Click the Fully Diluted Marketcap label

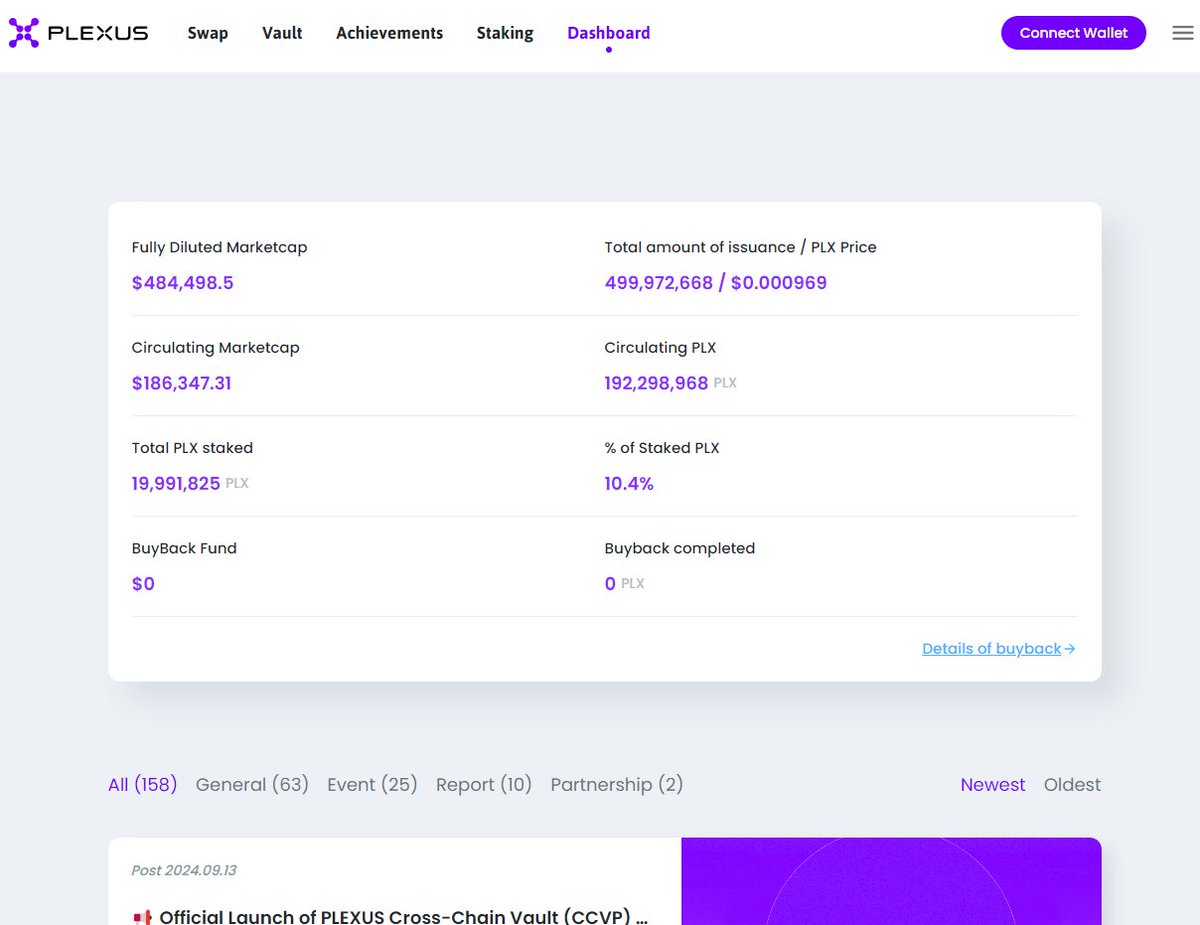pos(219,247)
